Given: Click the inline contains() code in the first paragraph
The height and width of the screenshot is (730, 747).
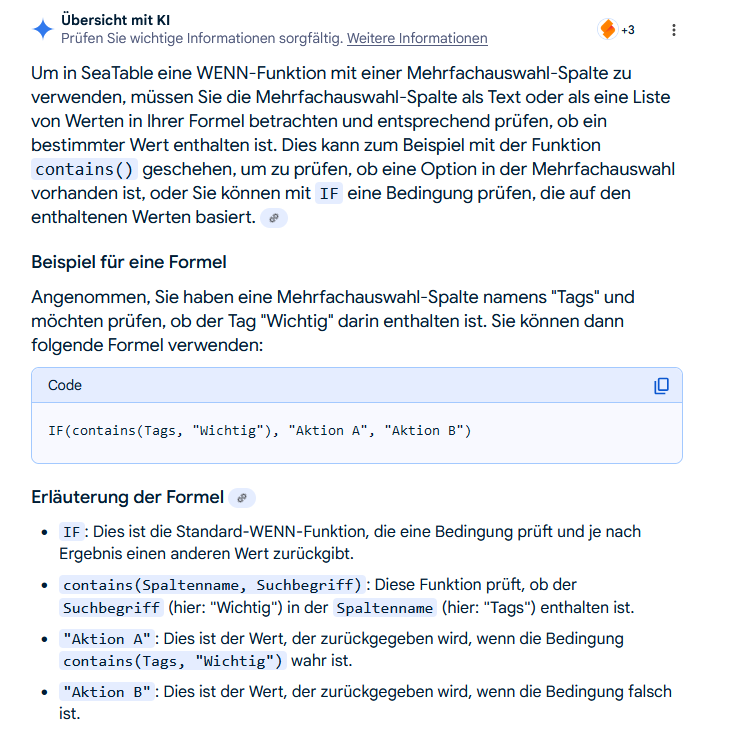Looking at the screenshot, I should 84,169.
